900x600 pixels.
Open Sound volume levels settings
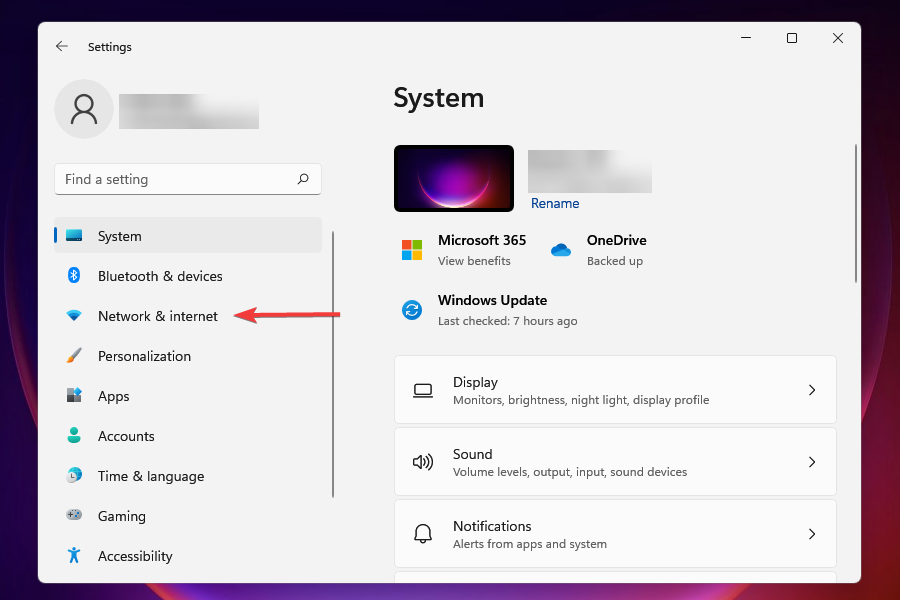pyautogui.click(x=615, y=462)
